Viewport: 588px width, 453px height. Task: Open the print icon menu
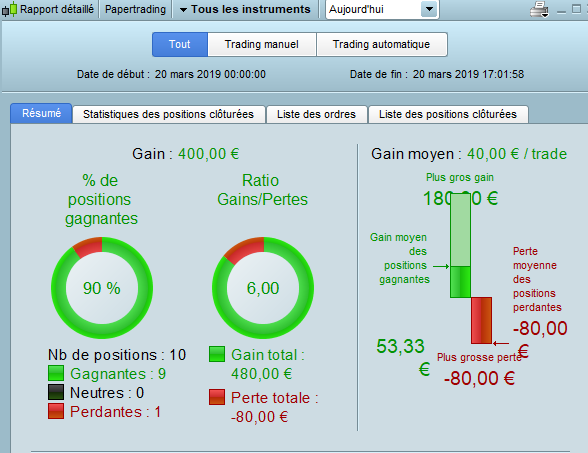[x=539, y=9]
